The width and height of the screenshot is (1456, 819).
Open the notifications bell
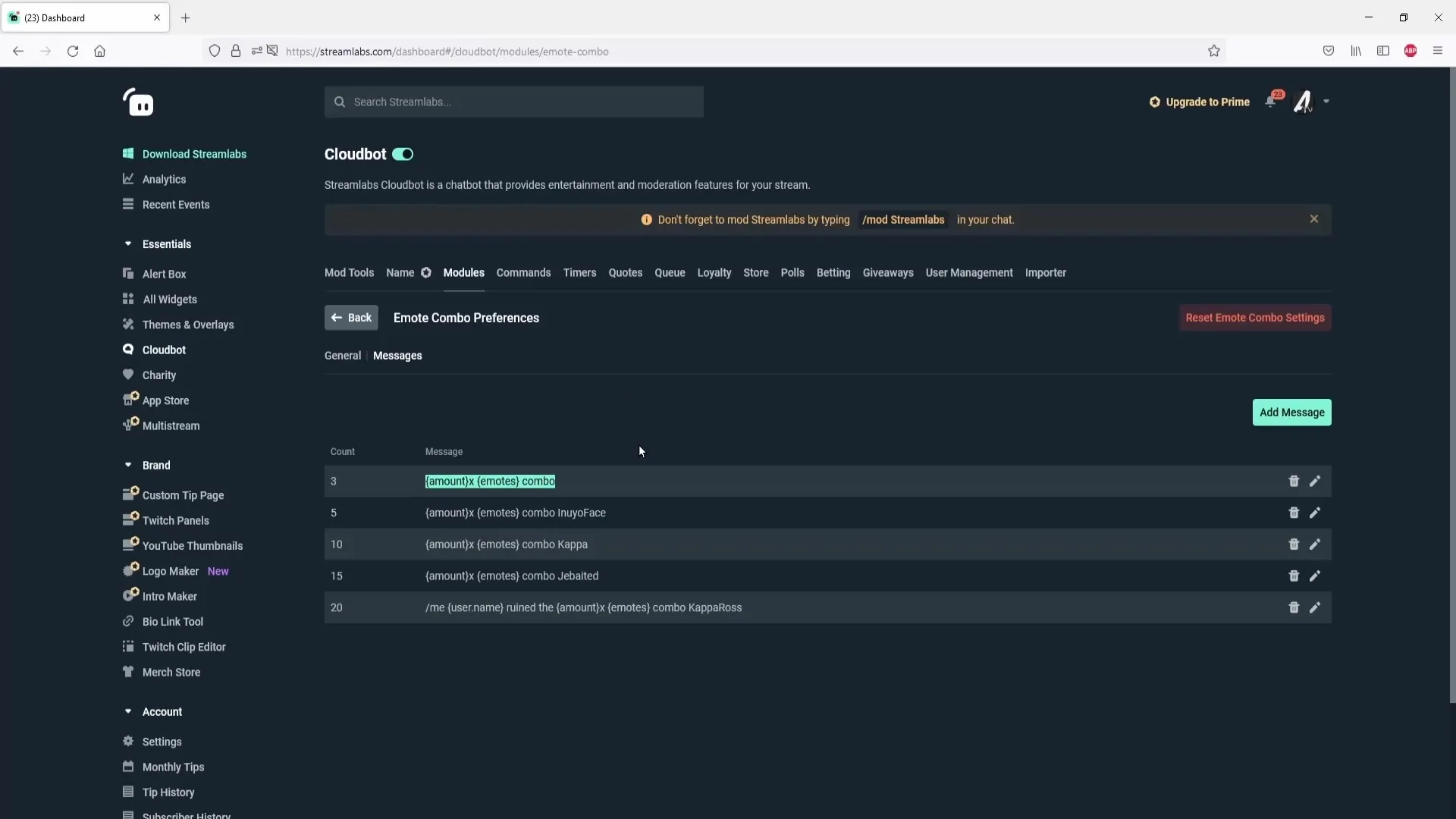[1272, 101]
